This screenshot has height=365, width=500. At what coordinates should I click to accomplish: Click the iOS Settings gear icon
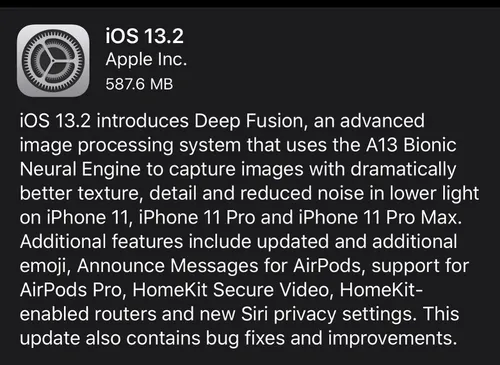click(x=53, y=61)
